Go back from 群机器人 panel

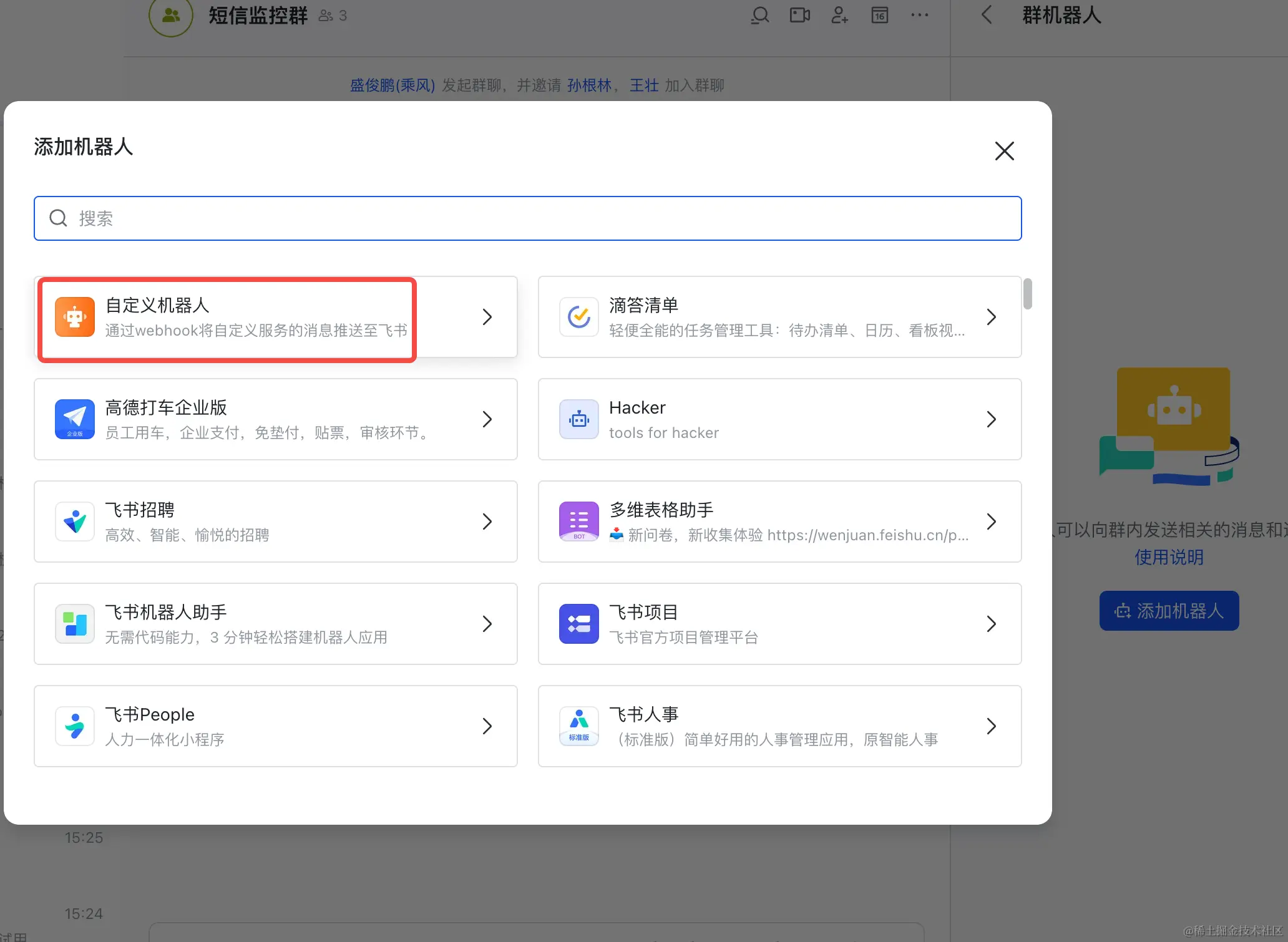coord(987,15)
